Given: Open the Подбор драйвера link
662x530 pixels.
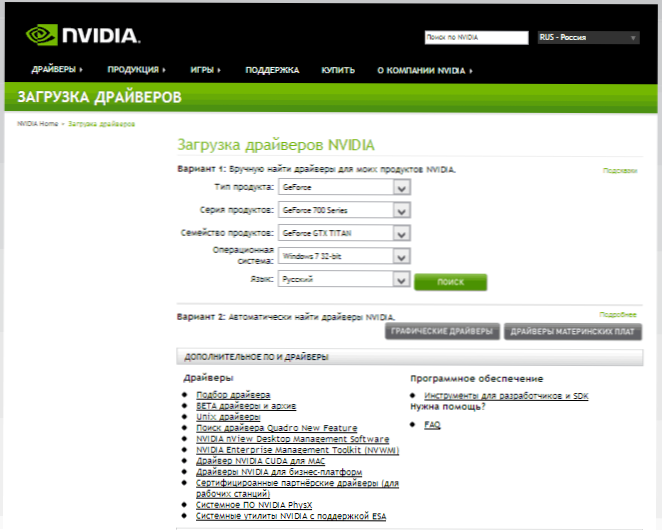Looking at the screenshot, I should 233,395.
